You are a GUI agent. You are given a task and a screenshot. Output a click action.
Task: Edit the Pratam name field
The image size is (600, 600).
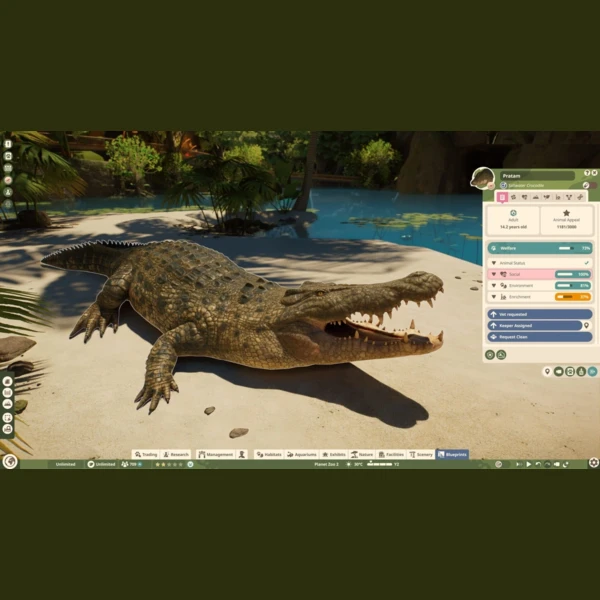pyautogui.click(x=537, y=176)
